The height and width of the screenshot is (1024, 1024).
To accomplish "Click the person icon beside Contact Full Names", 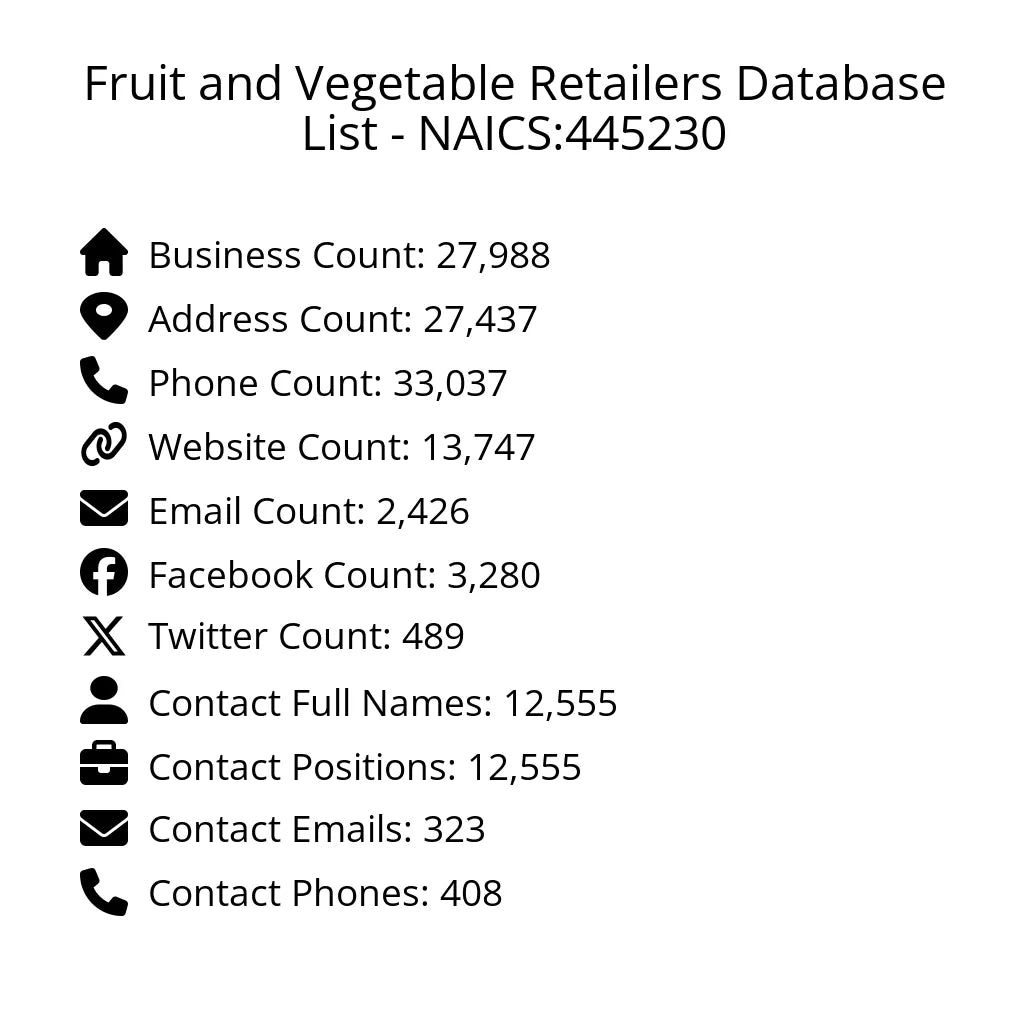I will click(104, 701).
